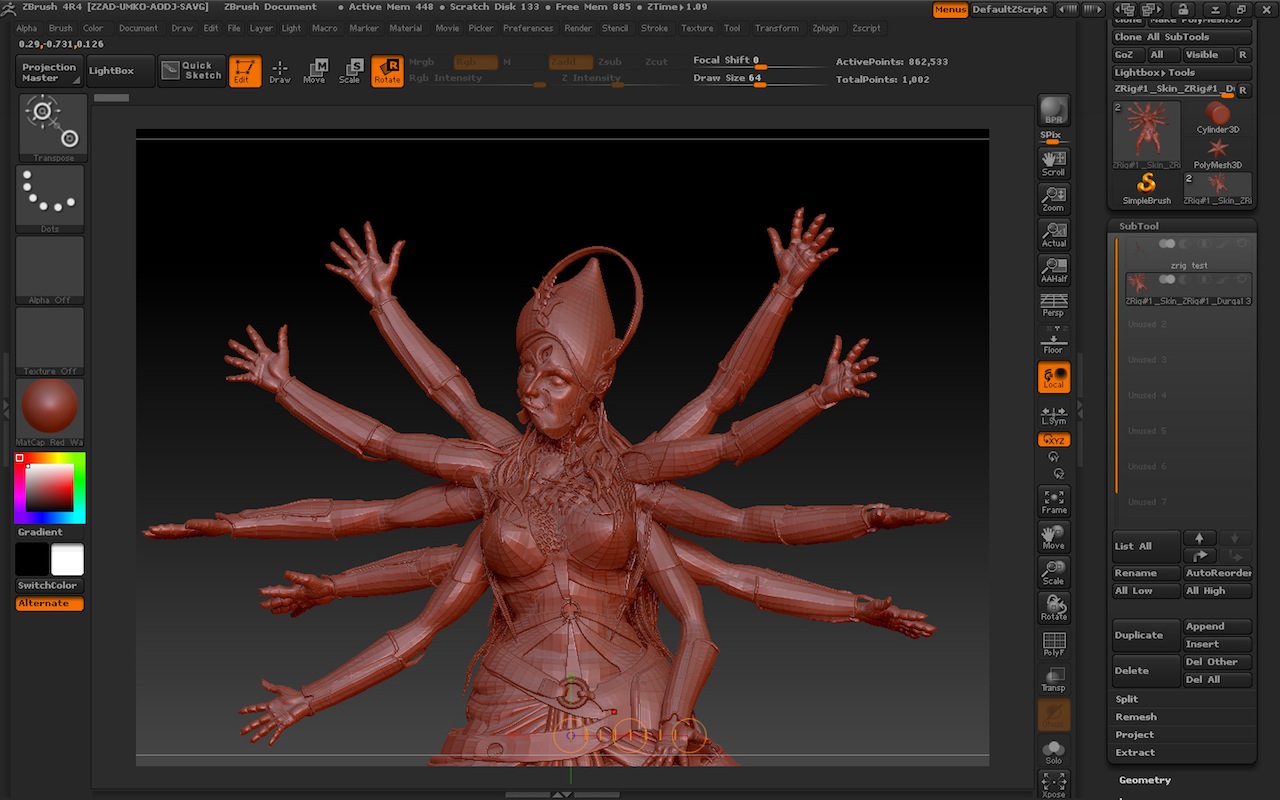Click the Actual size icon
The width and height of the screenshot is (1280, 800).
[1053, 234]
